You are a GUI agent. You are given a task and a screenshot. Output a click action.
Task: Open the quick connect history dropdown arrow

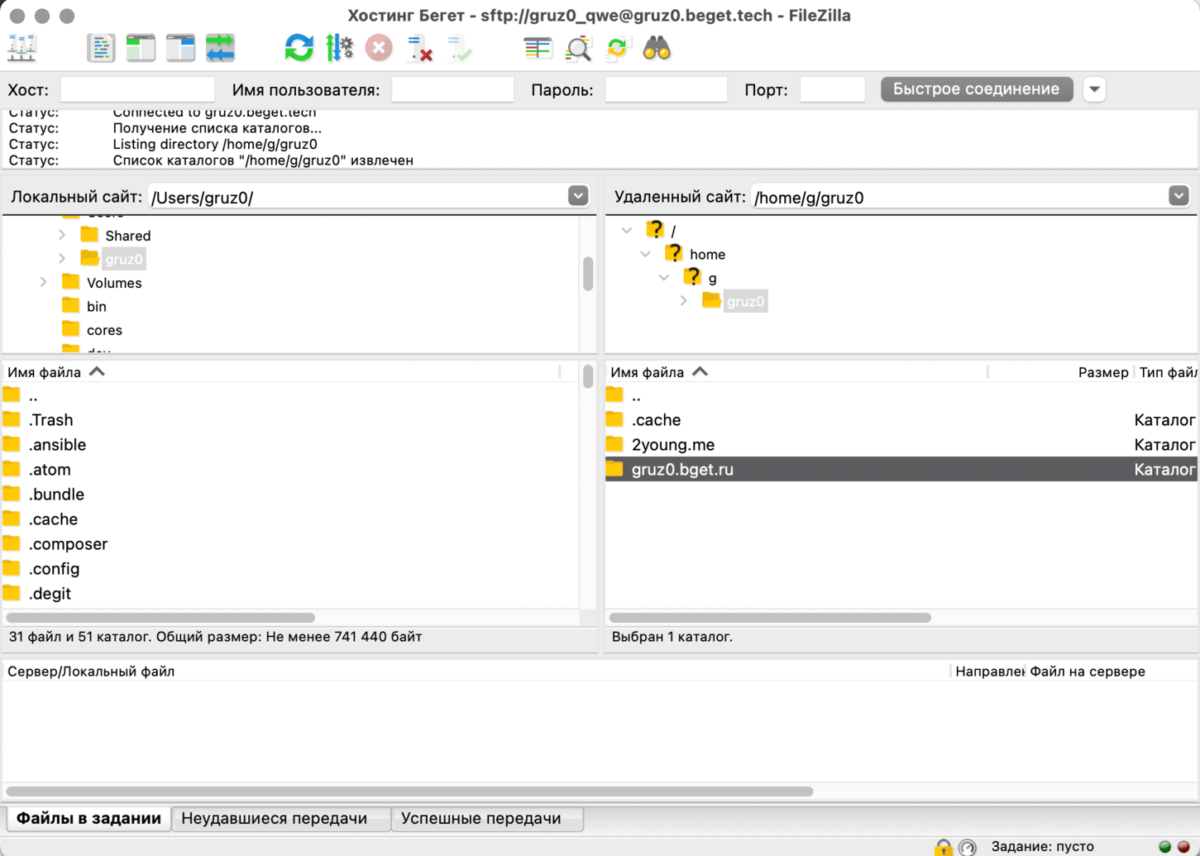1095,89
